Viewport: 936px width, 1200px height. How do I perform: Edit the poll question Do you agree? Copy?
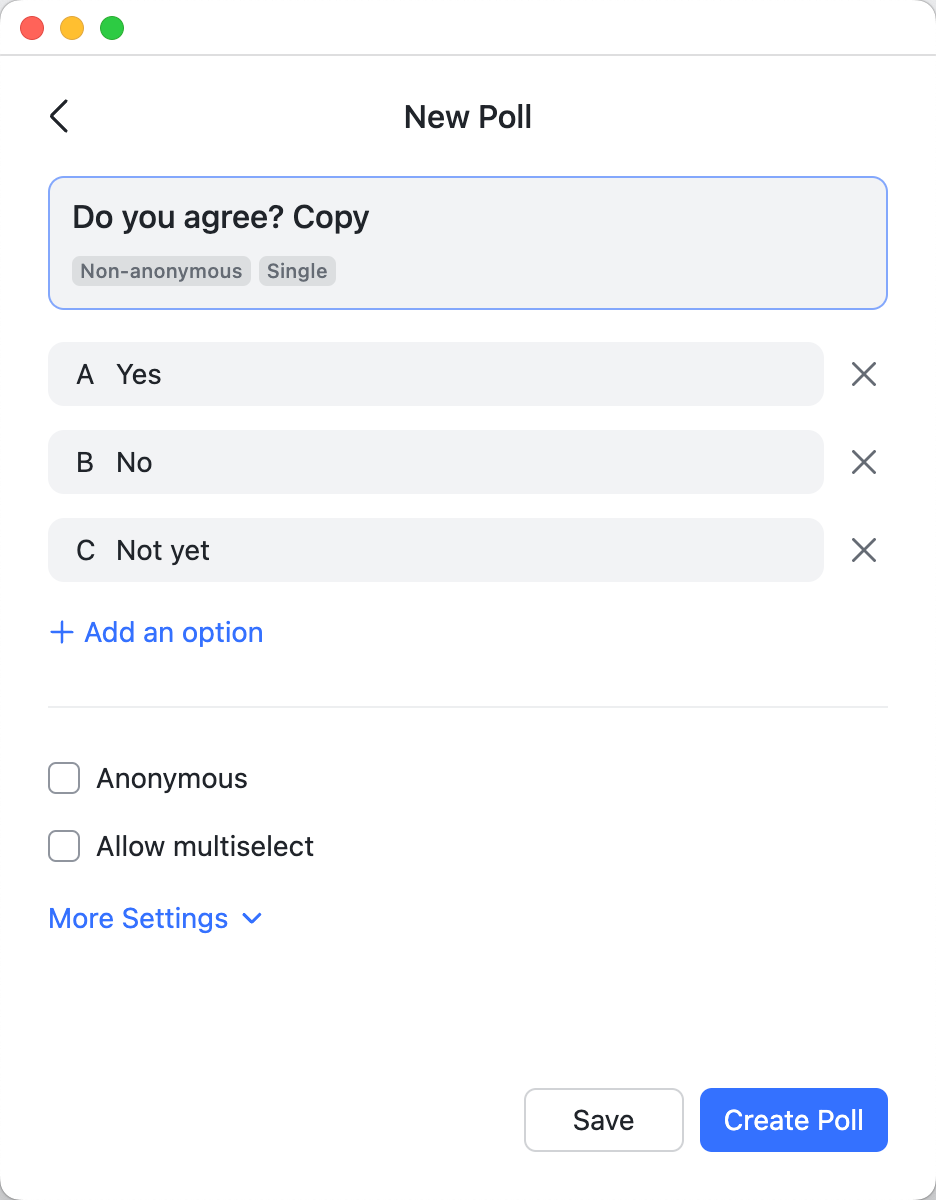[x=221, y=217]
